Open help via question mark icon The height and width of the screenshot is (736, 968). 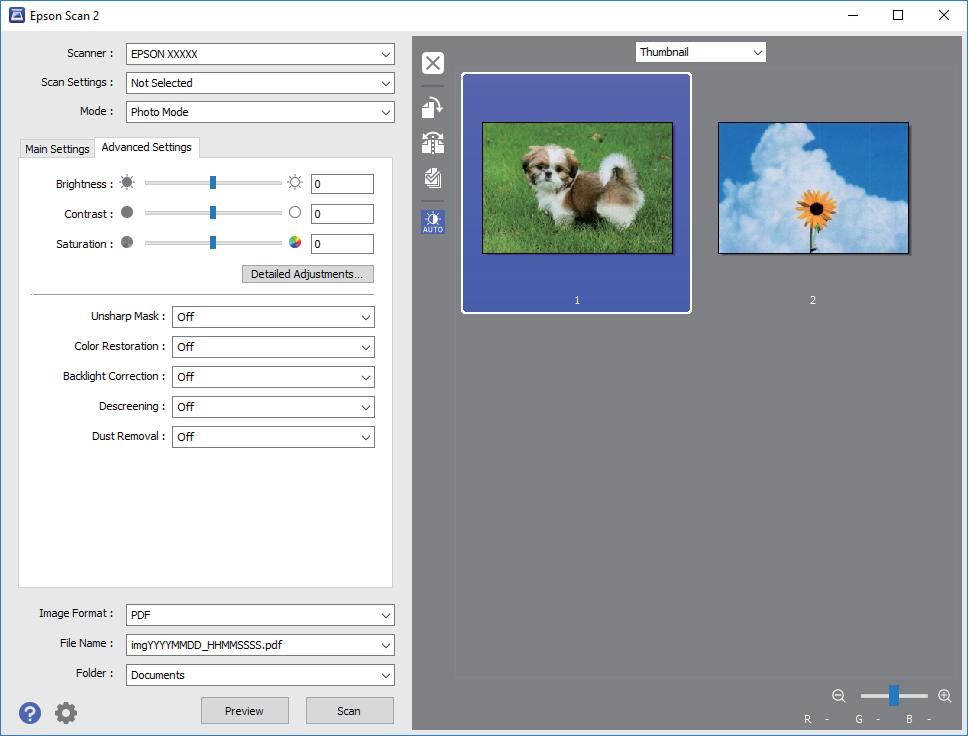[x=30, y=713]
